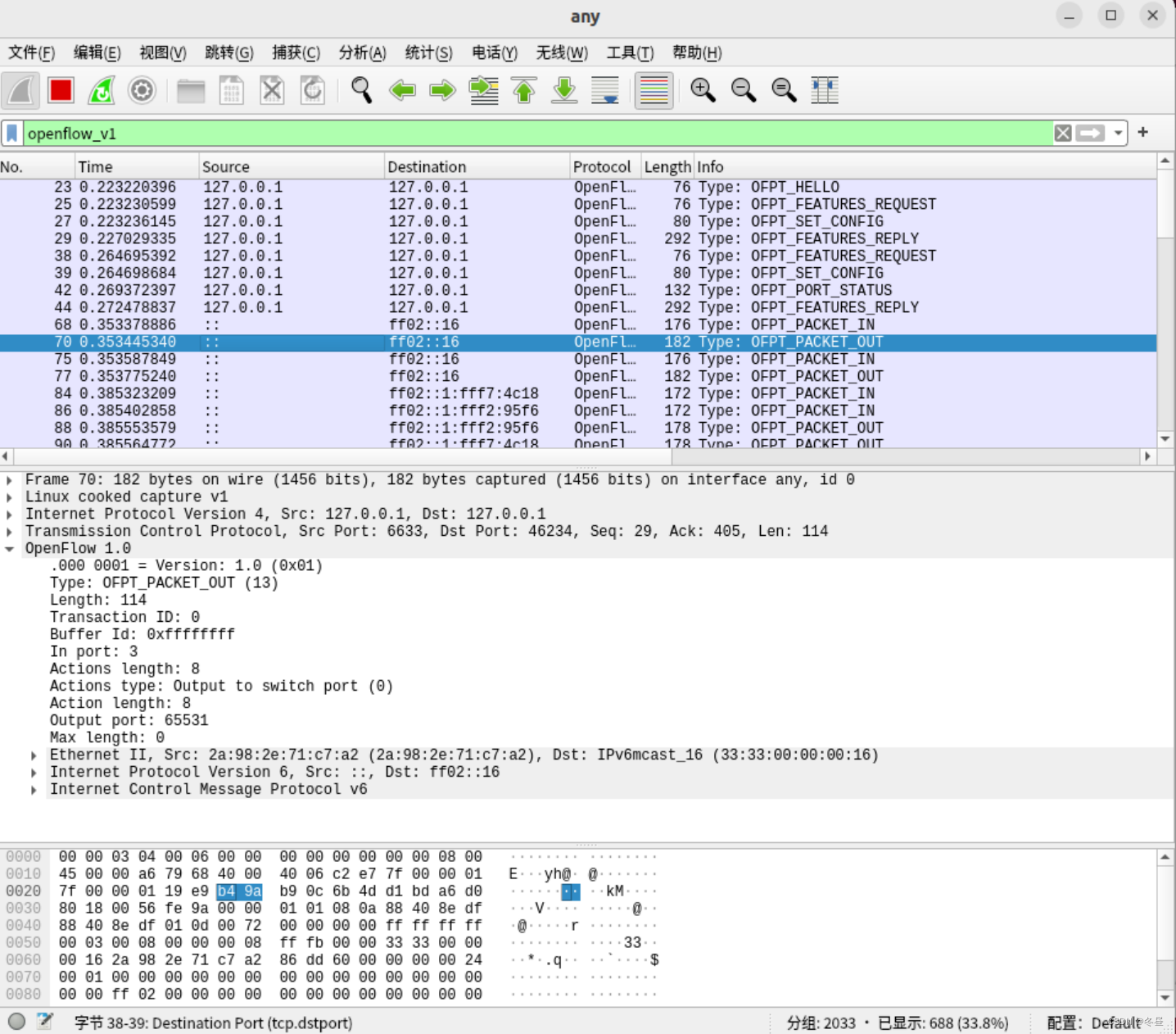Reload this capture file icon
This screenshot has width=1176, height=1034.
tap(312, 90)
